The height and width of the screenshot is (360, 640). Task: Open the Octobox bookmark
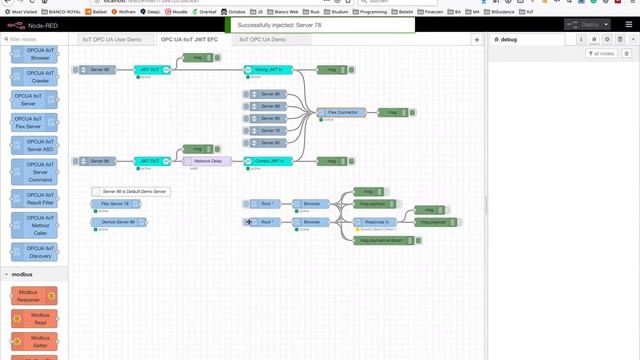[x=233, y=12]
